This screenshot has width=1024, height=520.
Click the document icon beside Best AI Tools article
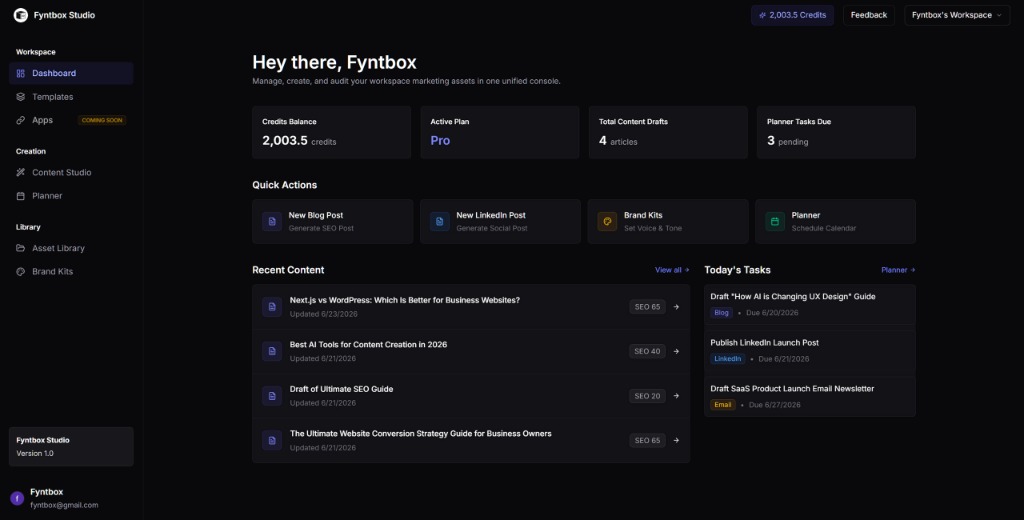(272, 351)
